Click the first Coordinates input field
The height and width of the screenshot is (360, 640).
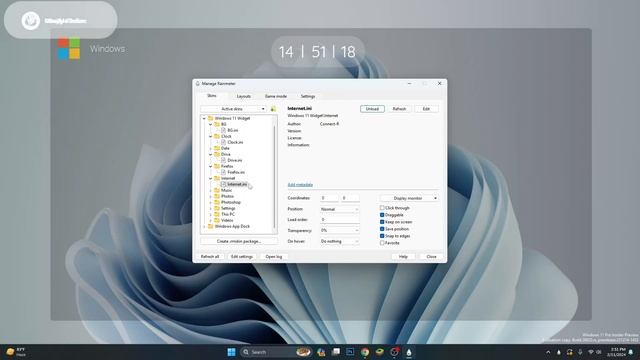(329, 198)
